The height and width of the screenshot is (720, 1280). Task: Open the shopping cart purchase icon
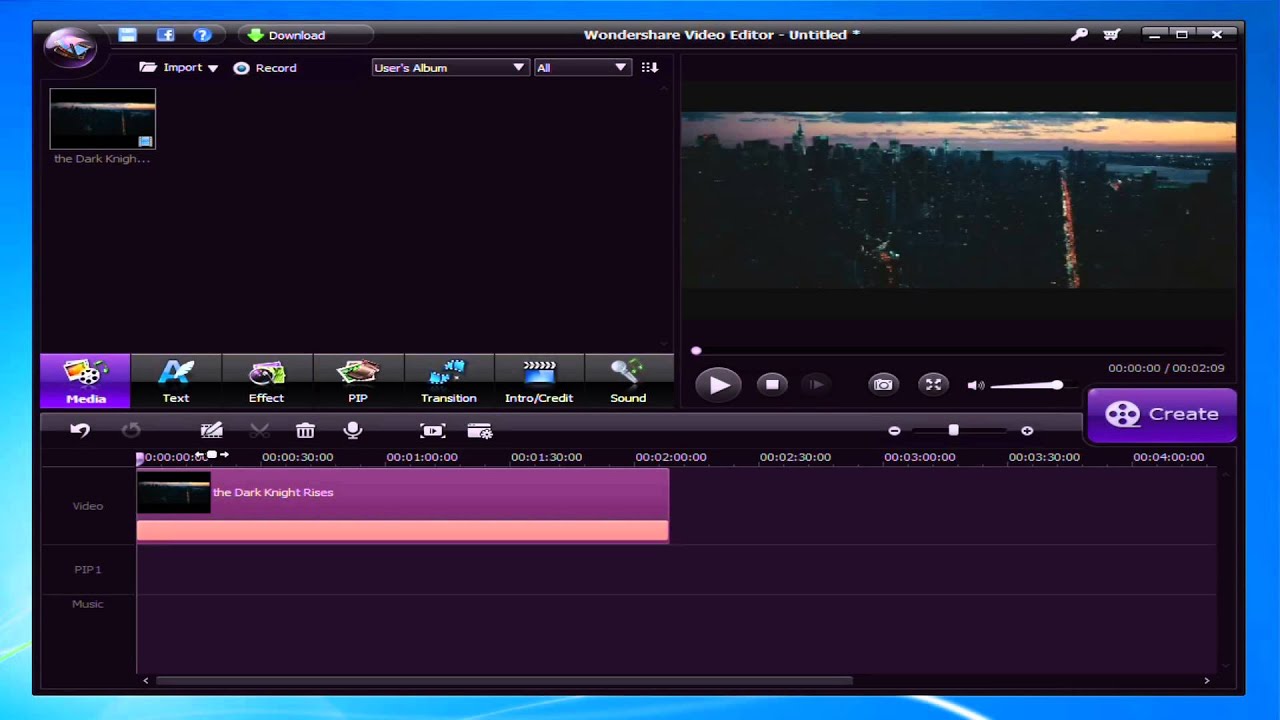pyautogui.click(x=1111, y=35)
